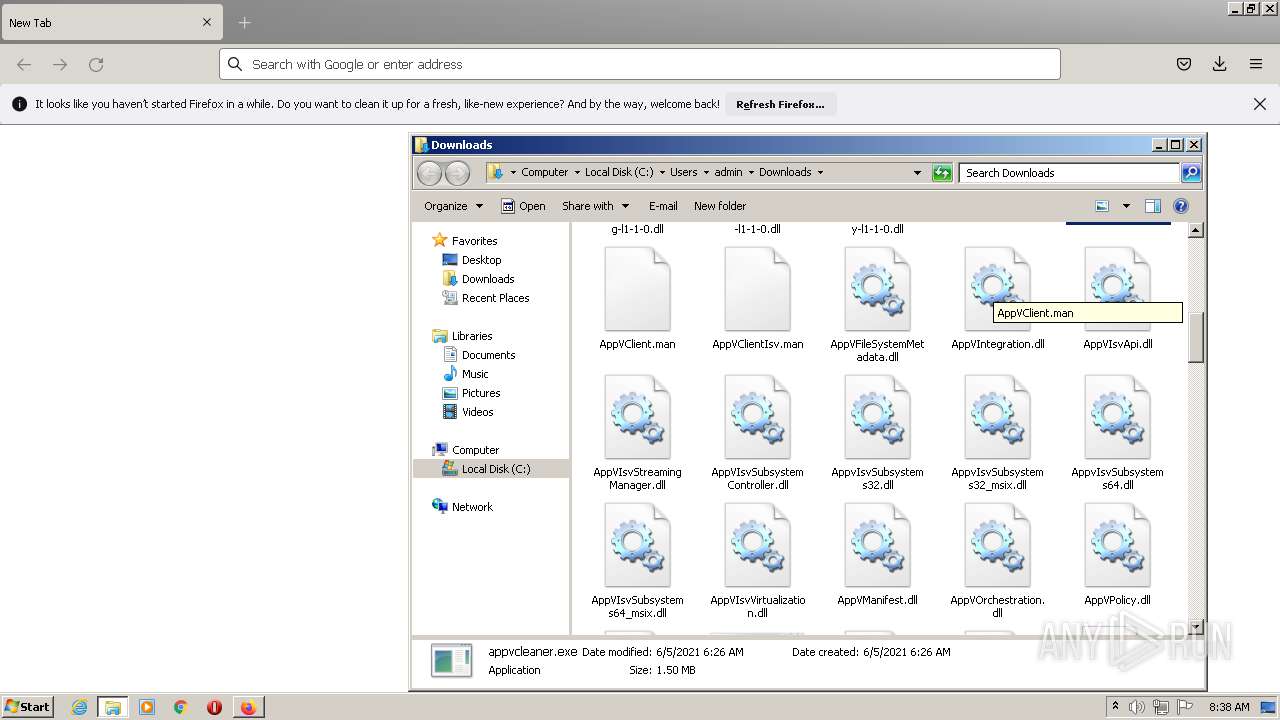Close the New Tab tab
The height and width of the screenshot is (720, 1280).
tap(207, 22)
